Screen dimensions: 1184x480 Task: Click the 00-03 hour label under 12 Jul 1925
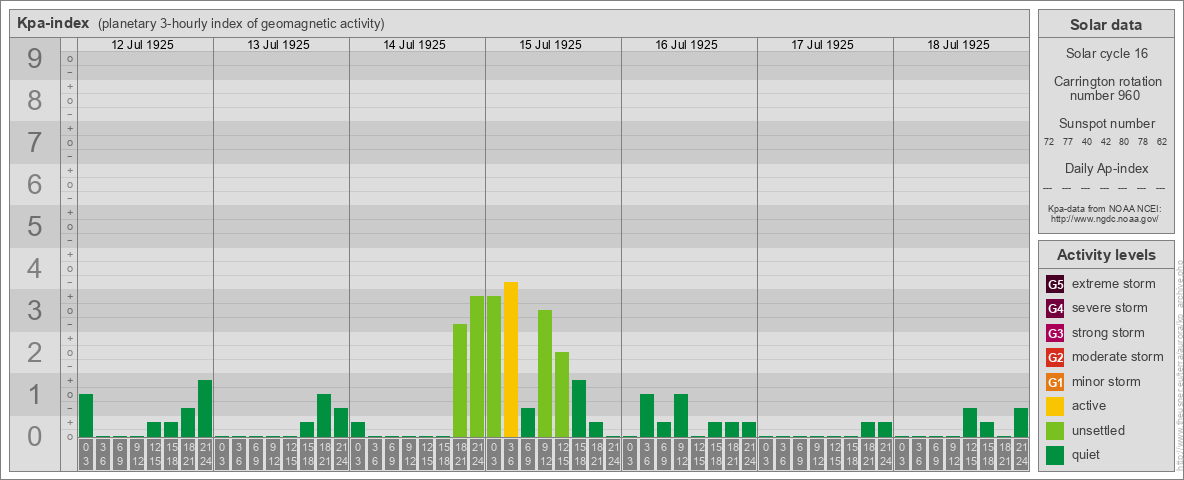[x=86, y=455]
